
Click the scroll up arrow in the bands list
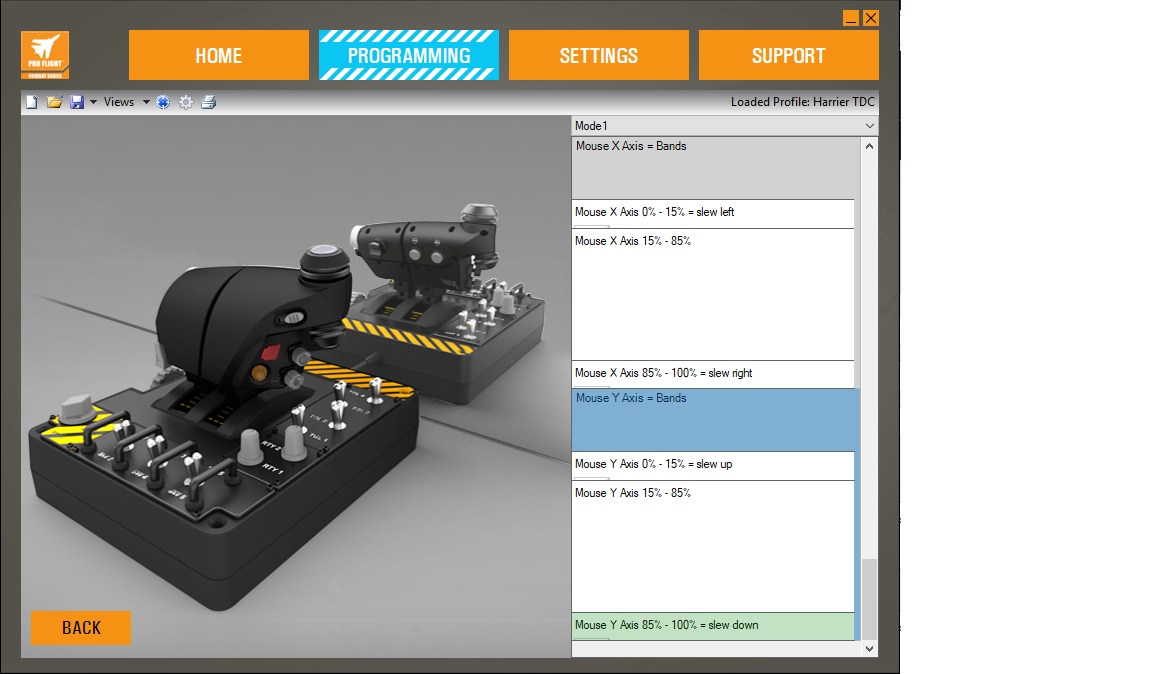point(869,146)
